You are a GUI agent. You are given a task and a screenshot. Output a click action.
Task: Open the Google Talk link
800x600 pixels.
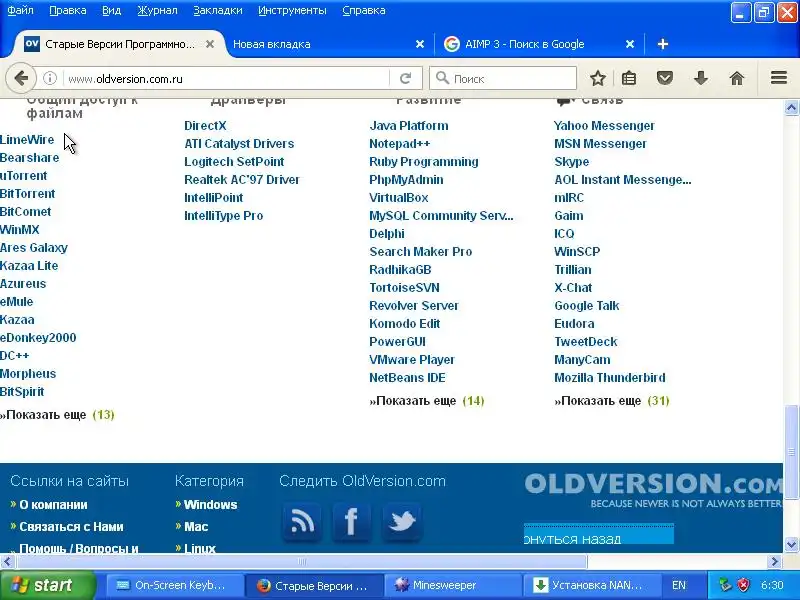[587, 306]
